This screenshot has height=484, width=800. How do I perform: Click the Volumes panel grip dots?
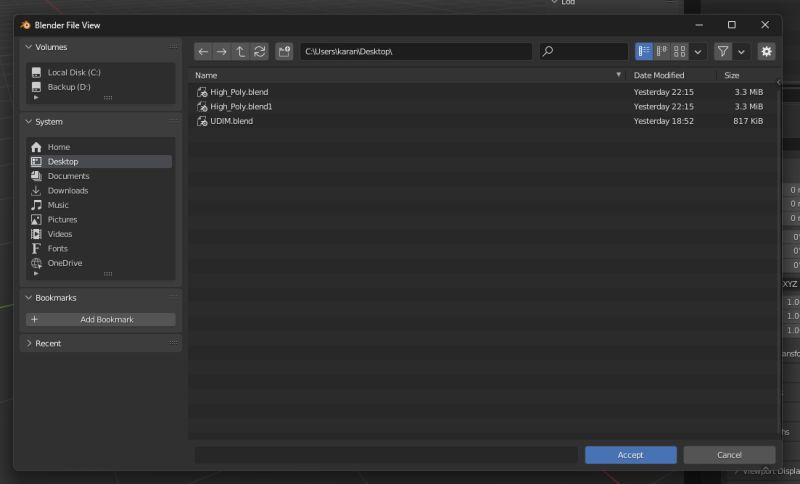[173, 46]
